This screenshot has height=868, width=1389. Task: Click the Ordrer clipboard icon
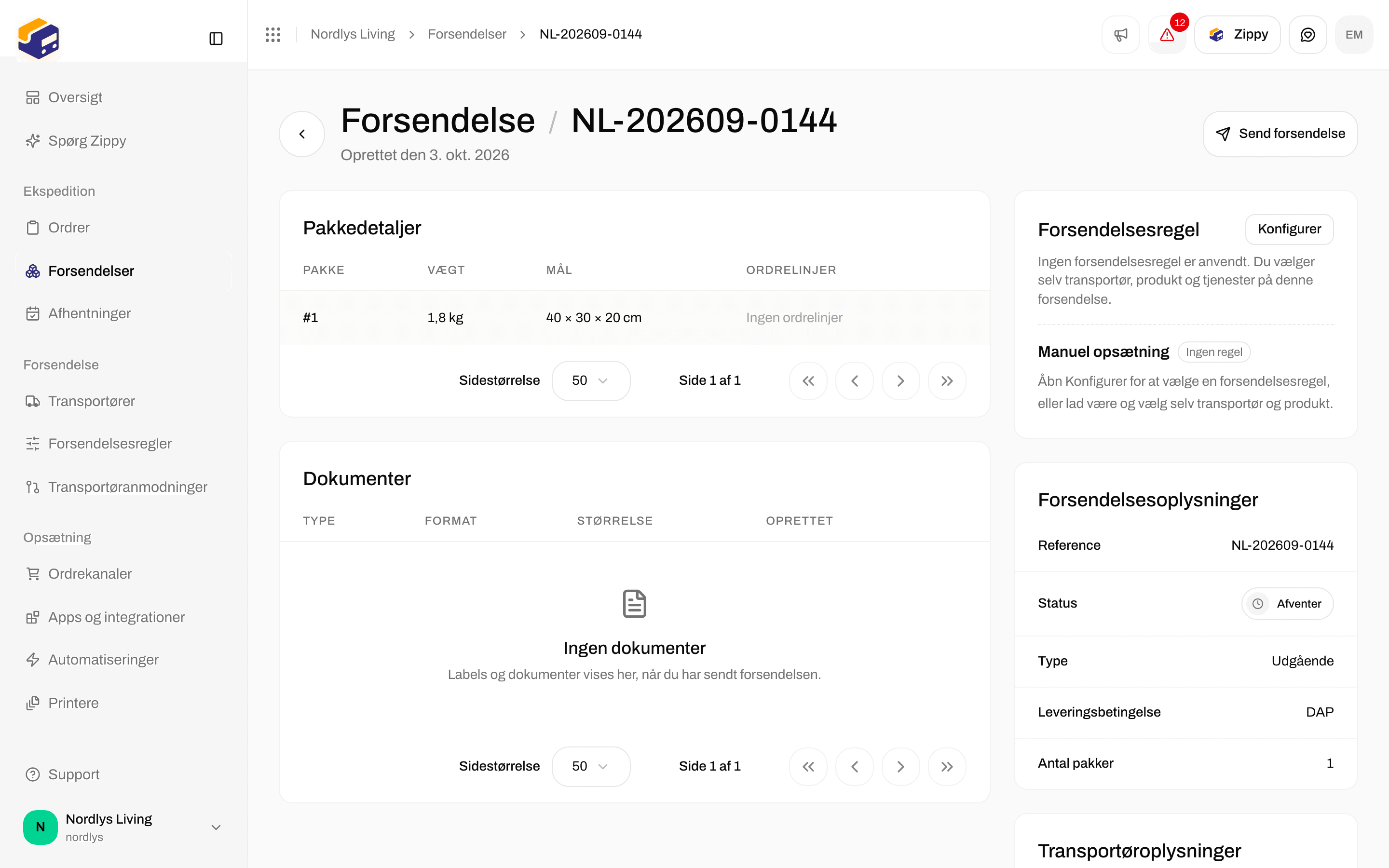coord(33,228)
